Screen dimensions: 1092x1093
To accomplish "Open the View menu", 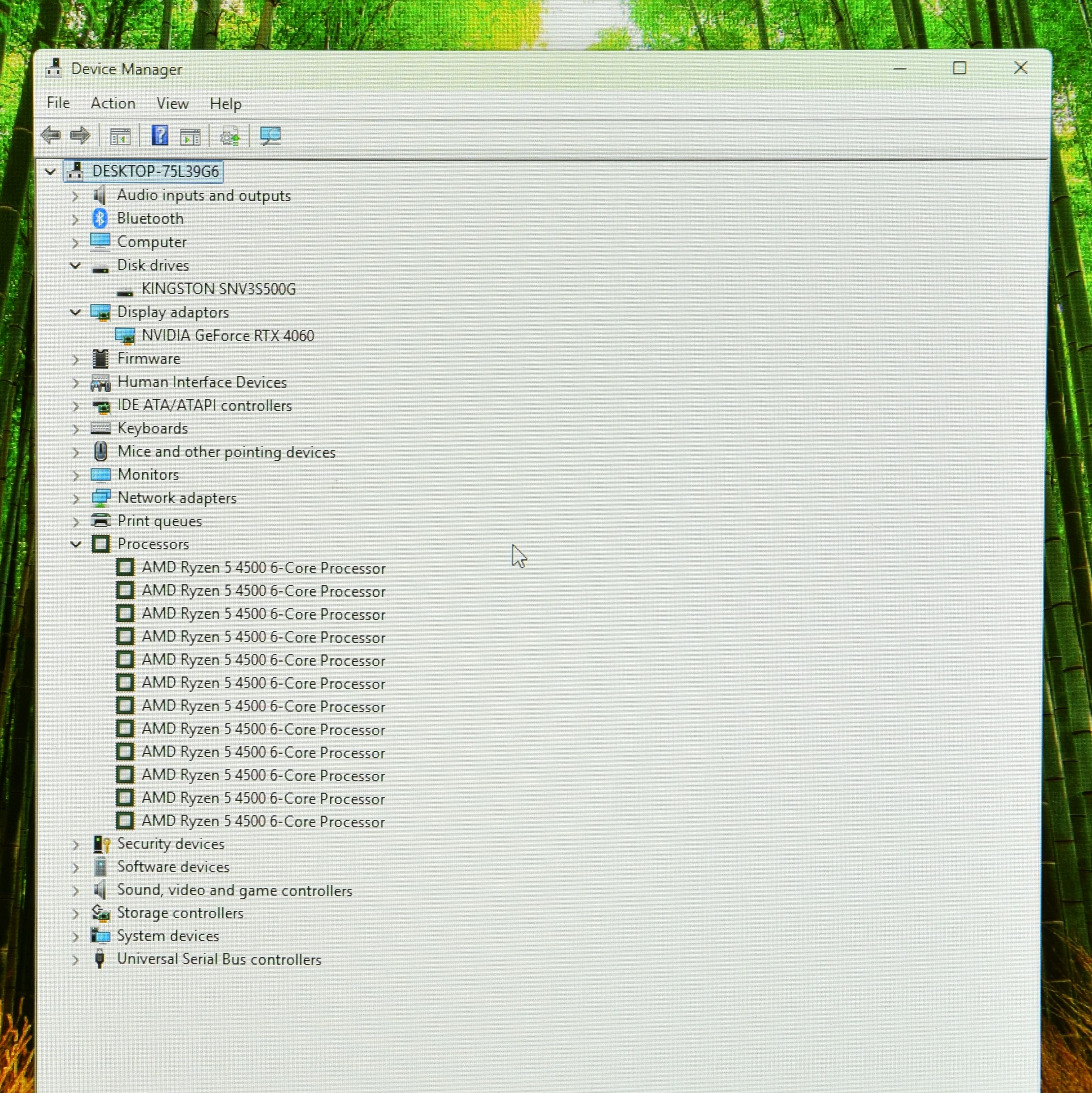I will 172,104.
